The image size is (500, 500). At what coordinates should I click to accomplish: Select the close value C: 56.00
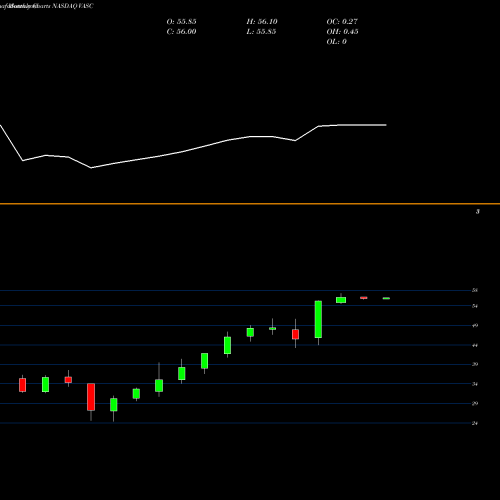[x=181, y=32]
